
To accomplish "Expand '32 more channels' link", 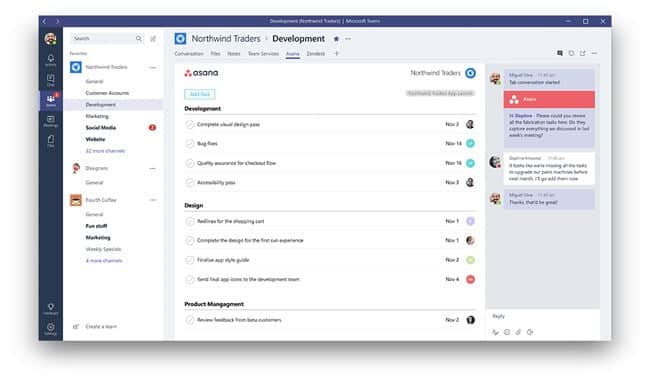I will coord(105,151).
